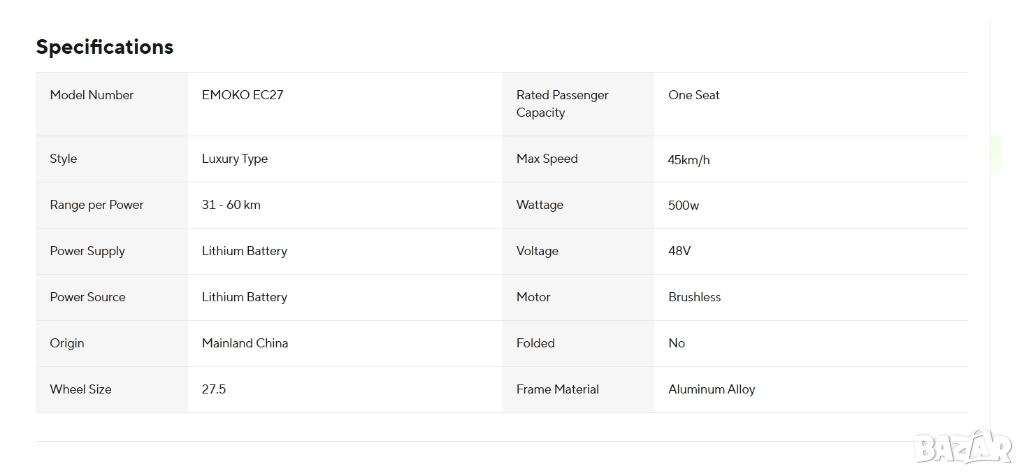This screenshot has width=1024, height=476.
Task: Select the Max Speed label
Action: 547,159
